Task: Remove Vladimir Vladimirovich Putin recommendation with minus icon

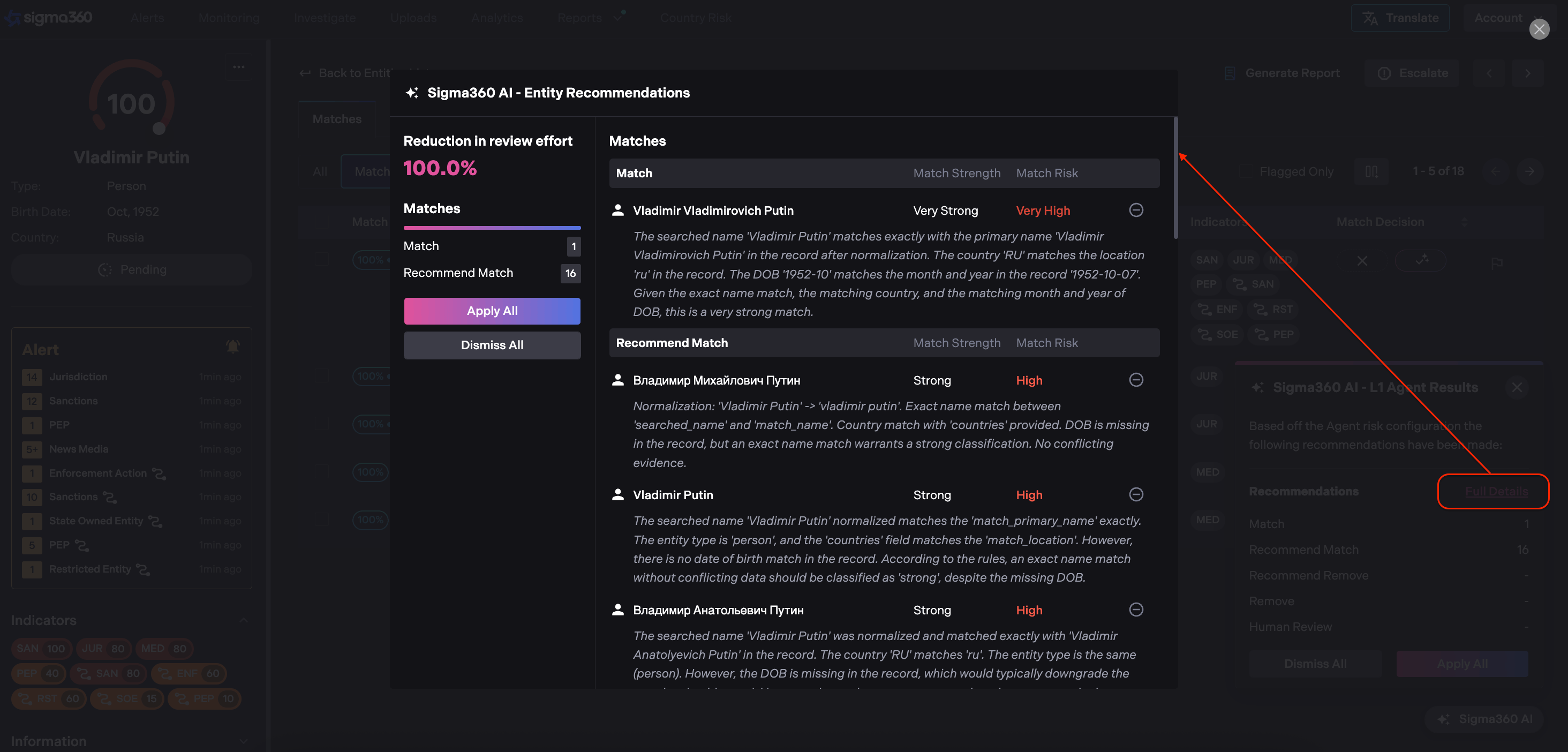Action: point(1136,210)
